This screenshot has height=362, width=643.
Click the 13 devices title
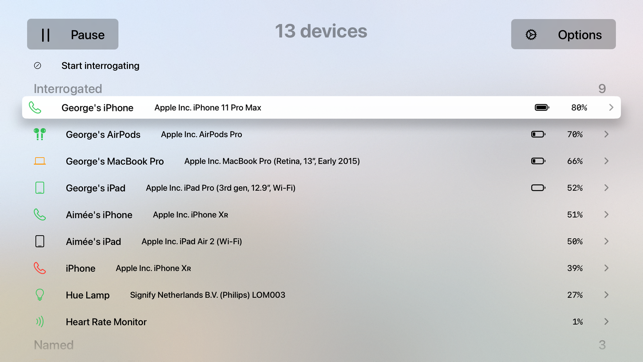321,31
